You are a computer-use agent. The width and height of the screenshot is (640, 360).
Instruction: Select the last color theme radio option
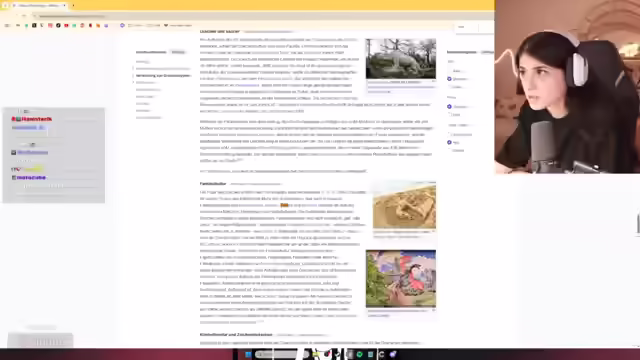(x=449, y=151)
